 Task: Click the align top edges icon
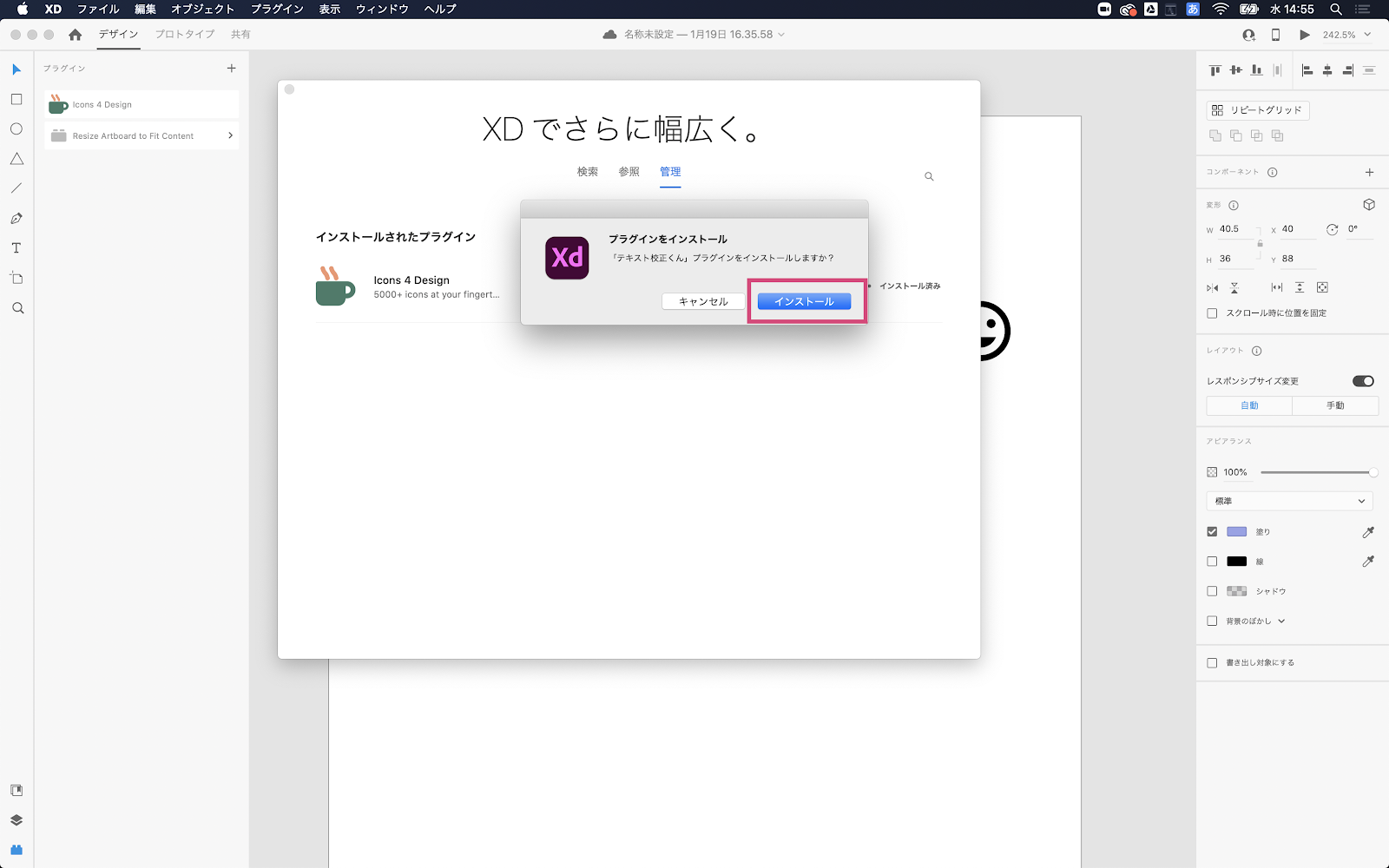click(1215, 70)
